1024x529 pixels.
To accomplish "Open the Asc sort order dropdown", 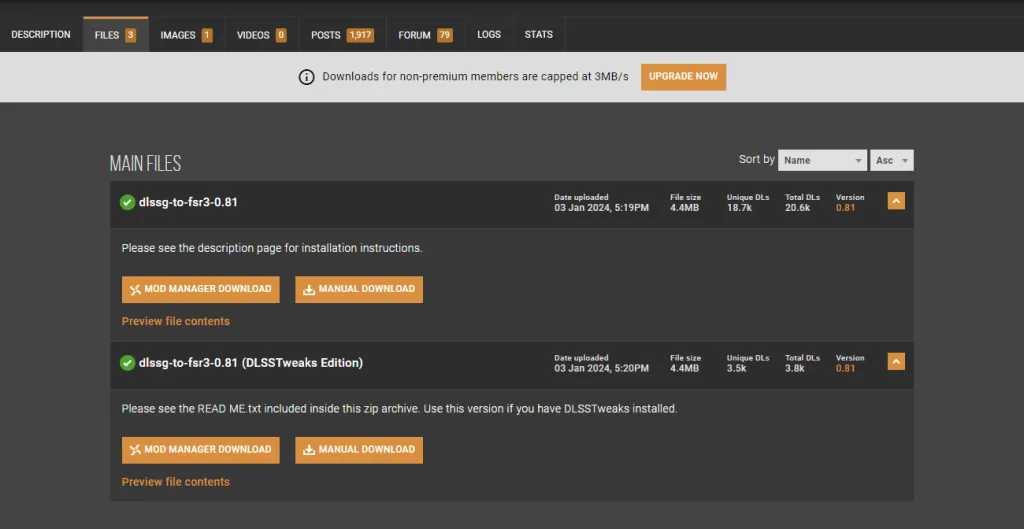I will click(x=891, y=160).
